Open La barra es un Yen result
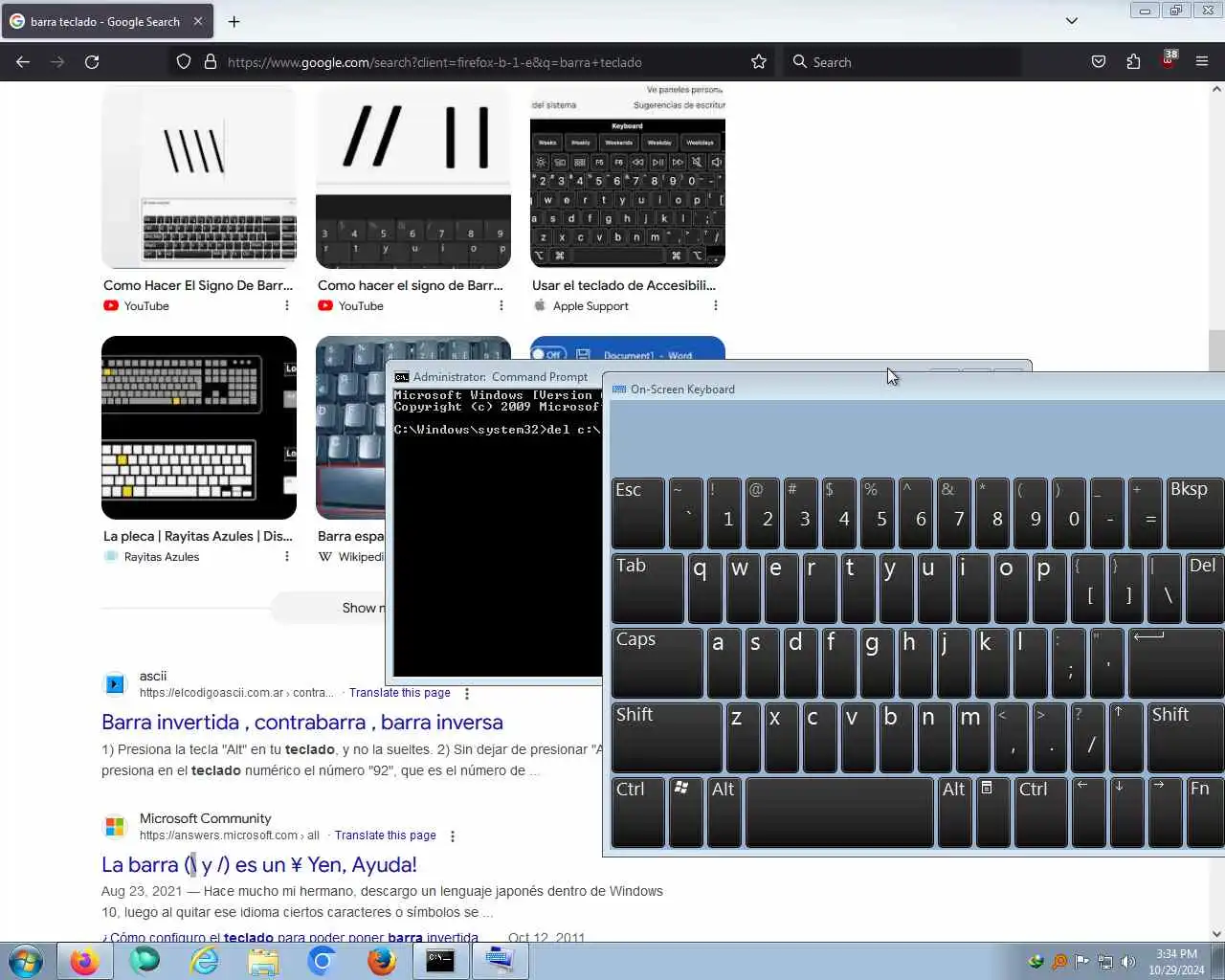This screenshot has width=1225, height=980. click(259, 865)
